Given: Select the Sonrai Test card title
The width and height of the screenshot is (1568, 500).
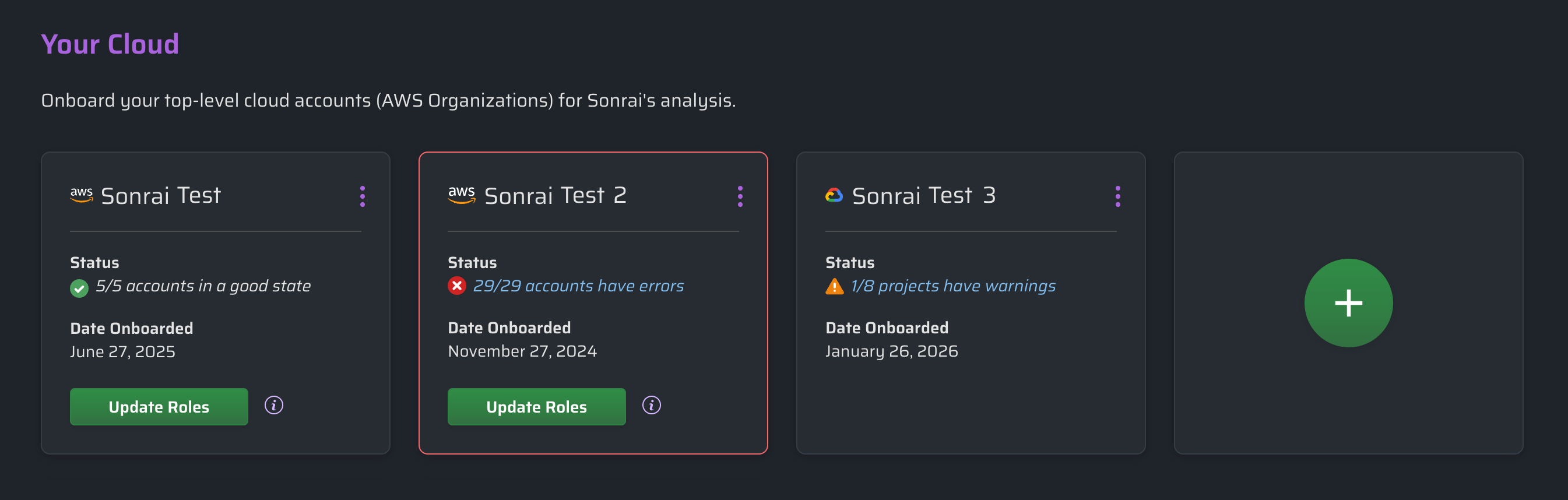Looking at the screenshot, I should tap(161, 196).
